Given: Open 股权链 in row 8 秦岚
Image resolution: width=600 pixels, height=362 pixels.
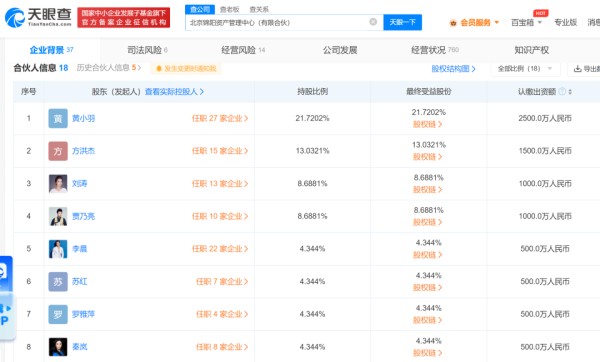Looking at the screenshot, I should point(427,353).
